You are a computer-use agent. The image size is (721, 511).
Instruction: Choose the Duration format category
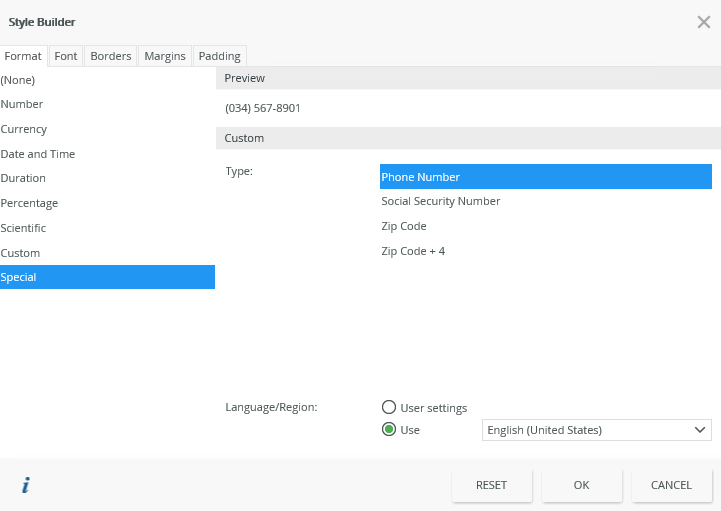[23, 178]
